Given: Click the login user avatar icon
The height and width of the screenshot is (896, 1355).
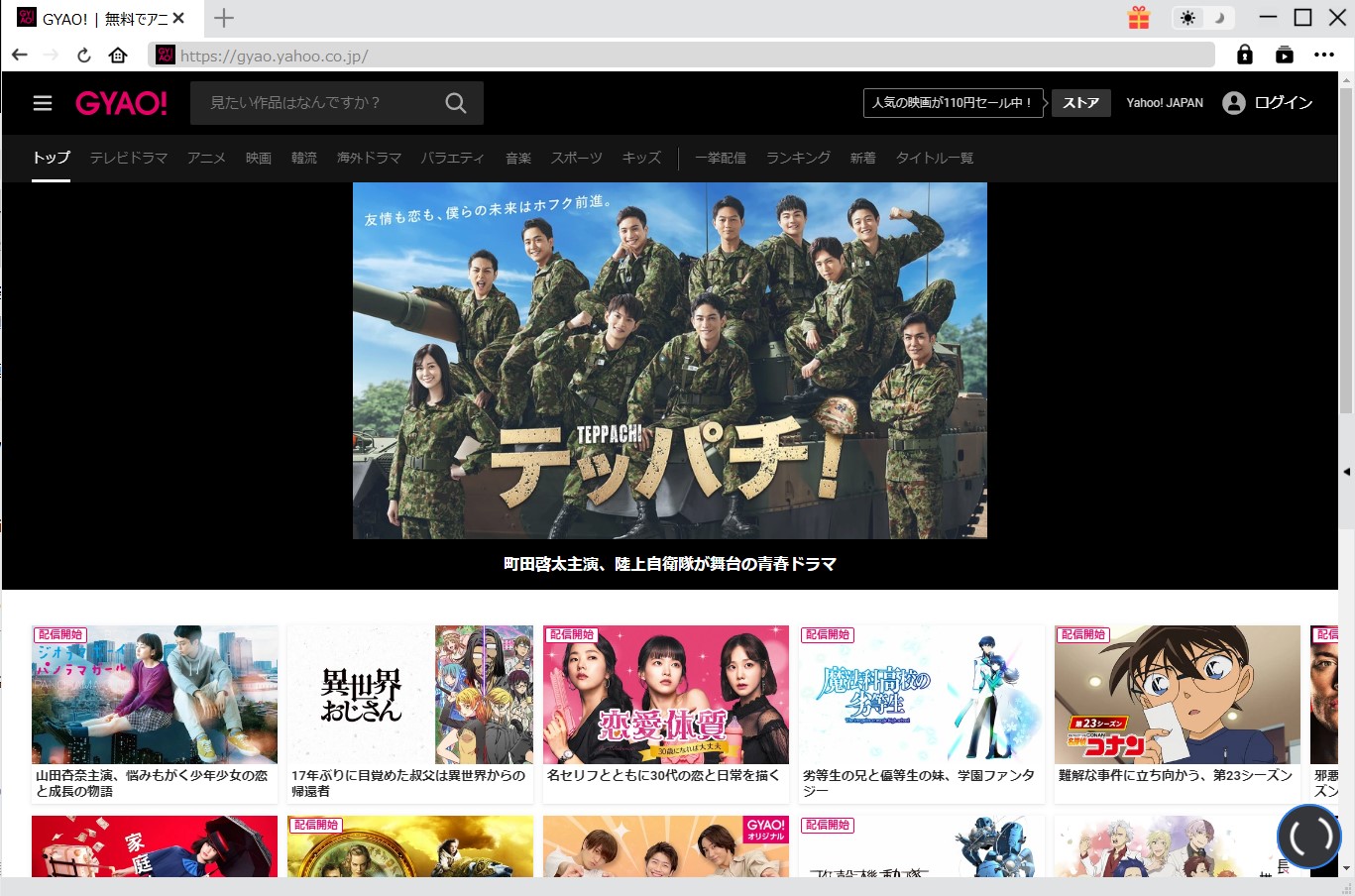Looking at the screenshot, I should pyautogui.click(x=1234, y=103).
